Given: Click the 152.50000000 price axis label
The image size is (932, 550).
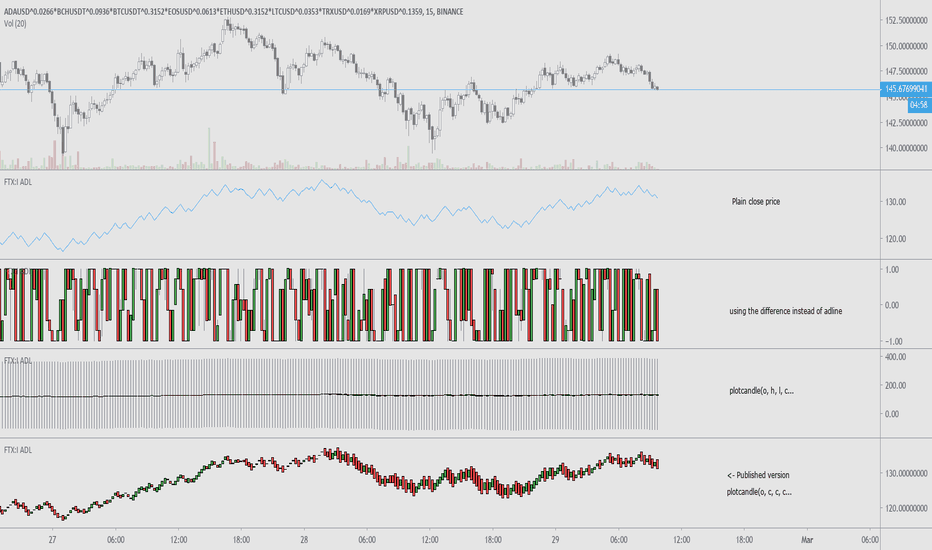Looking at the screenshot, I should point(906,20).
